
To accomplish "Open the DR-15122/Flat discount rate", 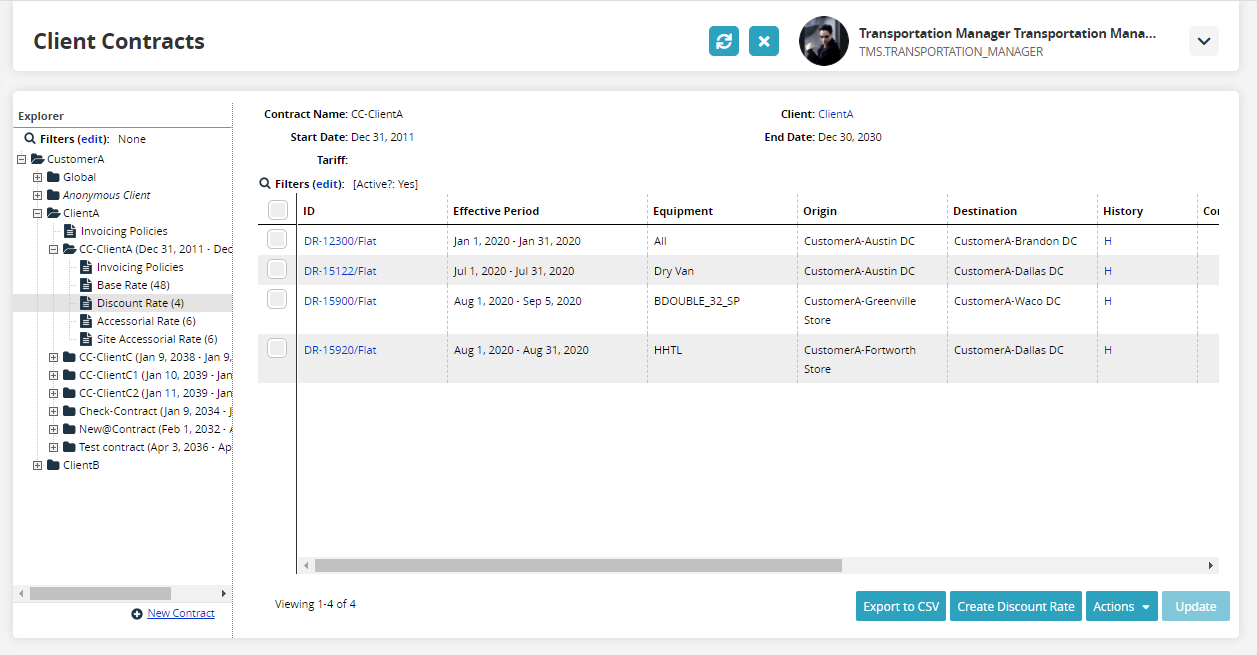I will click(340, 271).
